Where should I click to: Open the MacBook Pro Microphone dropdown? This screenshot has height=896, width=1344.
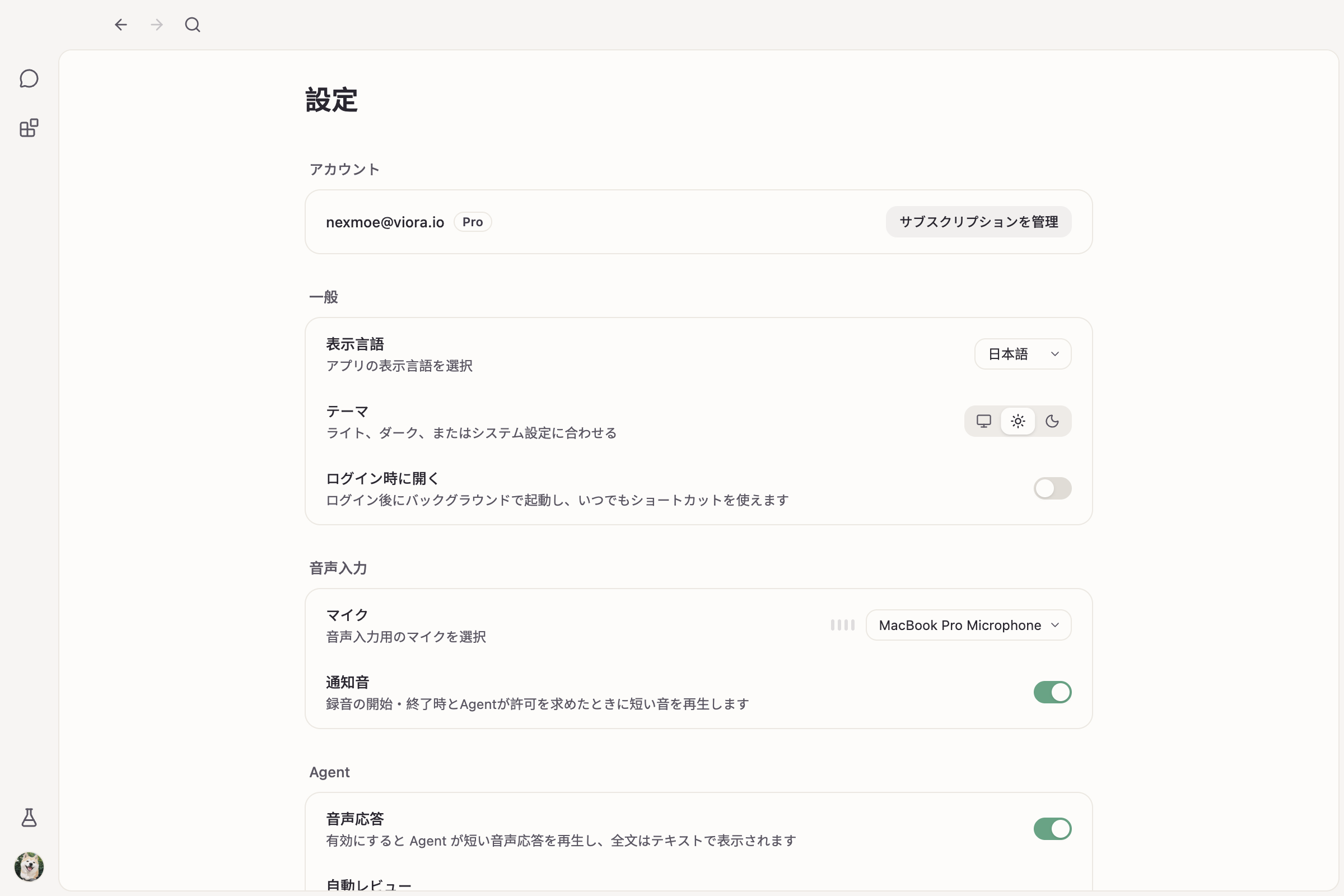point(968,625)
